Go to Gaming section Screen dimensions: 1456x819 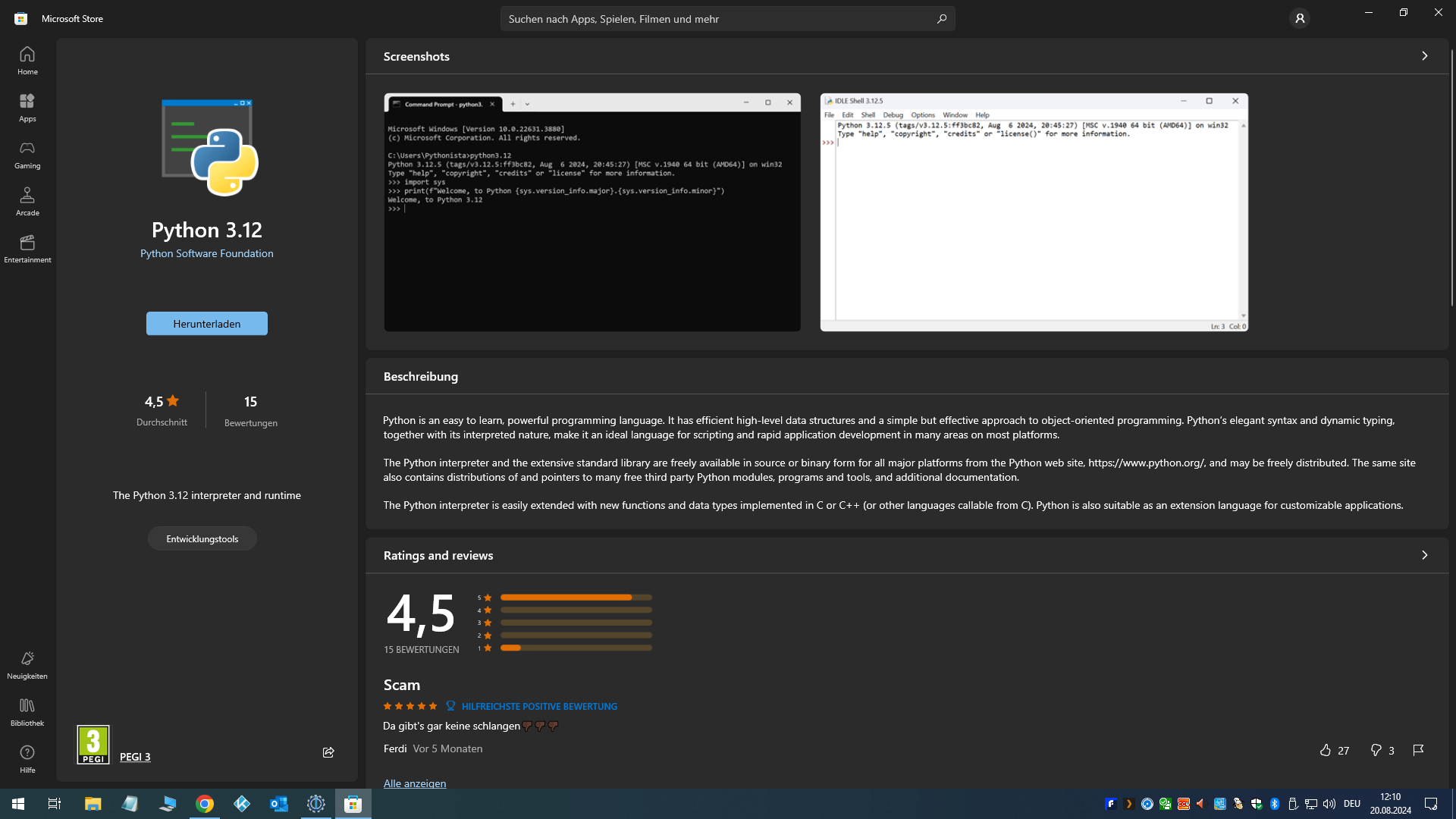point(27,155)
